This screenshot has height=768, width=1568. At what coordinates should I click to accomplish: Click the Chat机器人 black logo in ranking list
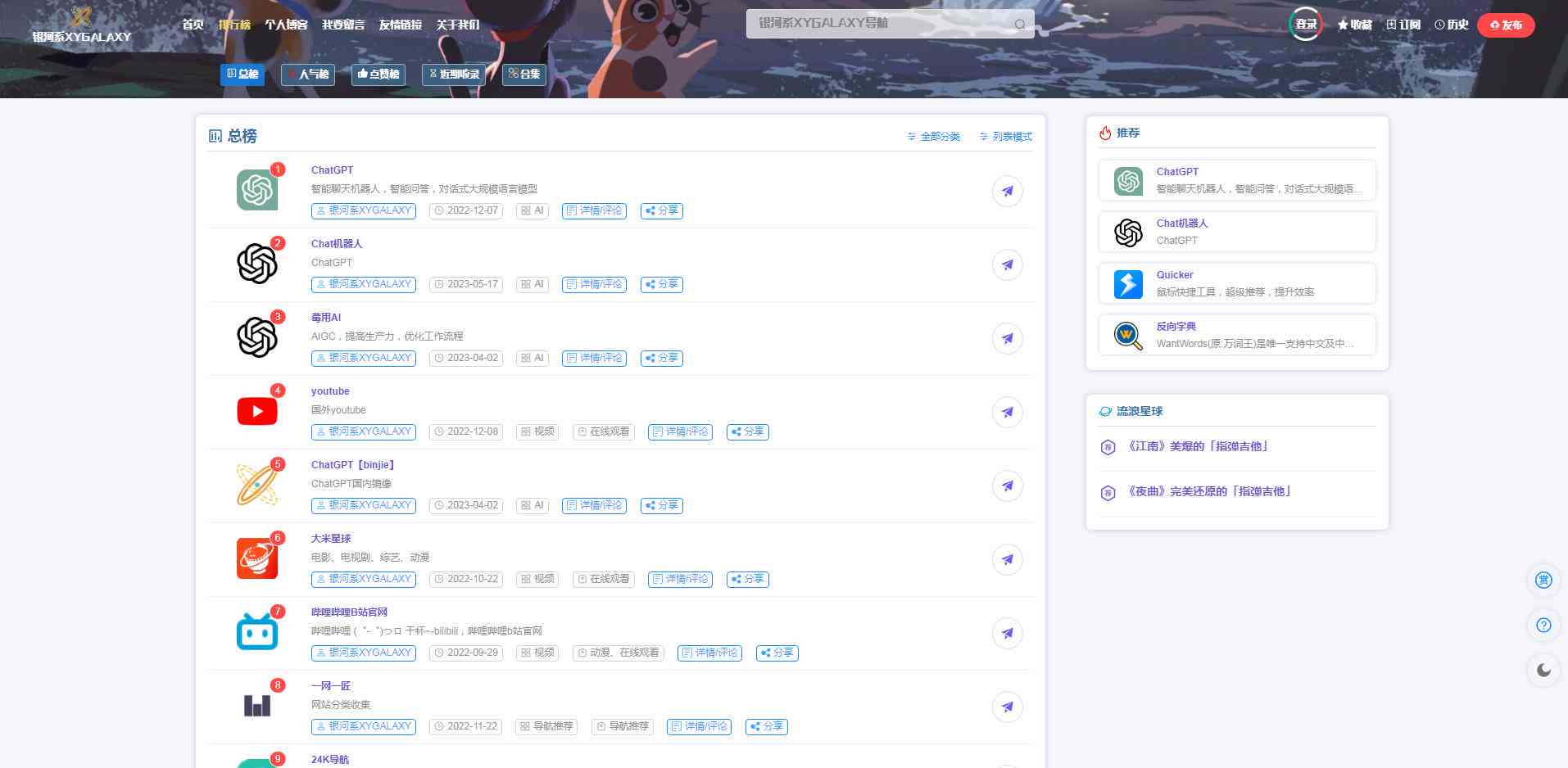coord(257,264)
